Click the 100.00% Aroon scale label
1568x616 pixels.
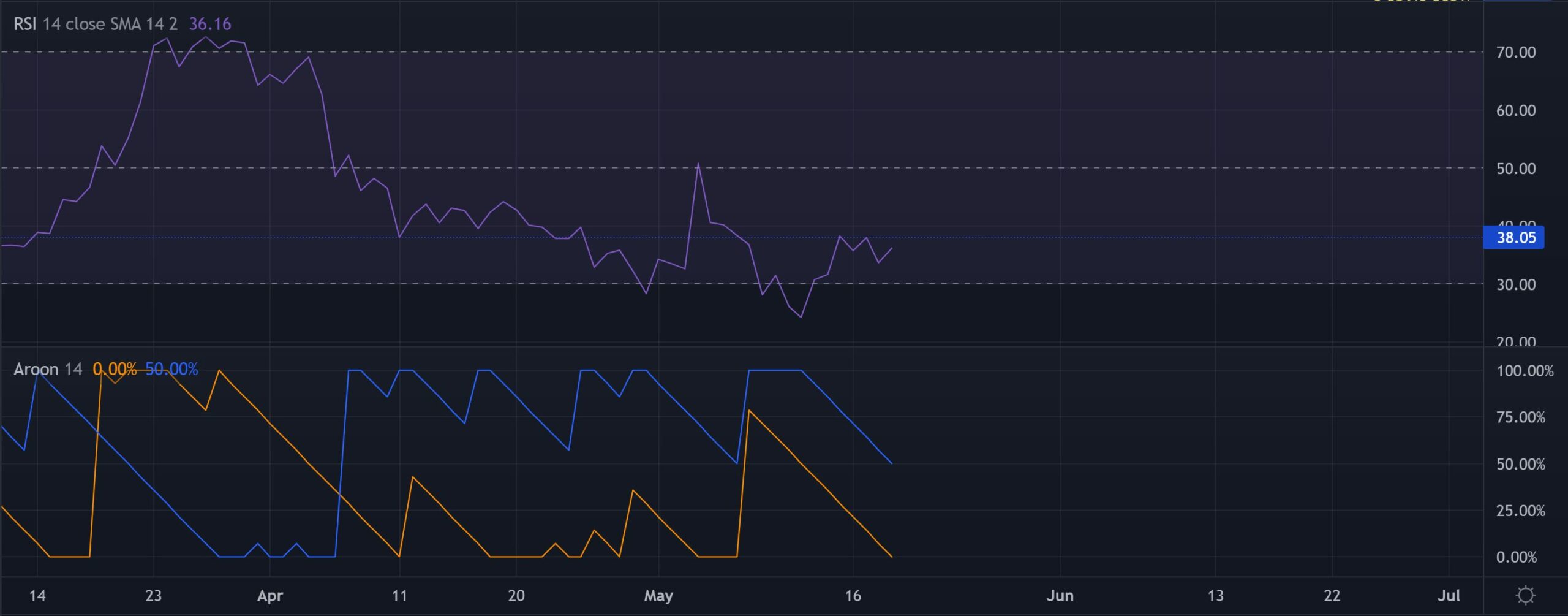1524,371
